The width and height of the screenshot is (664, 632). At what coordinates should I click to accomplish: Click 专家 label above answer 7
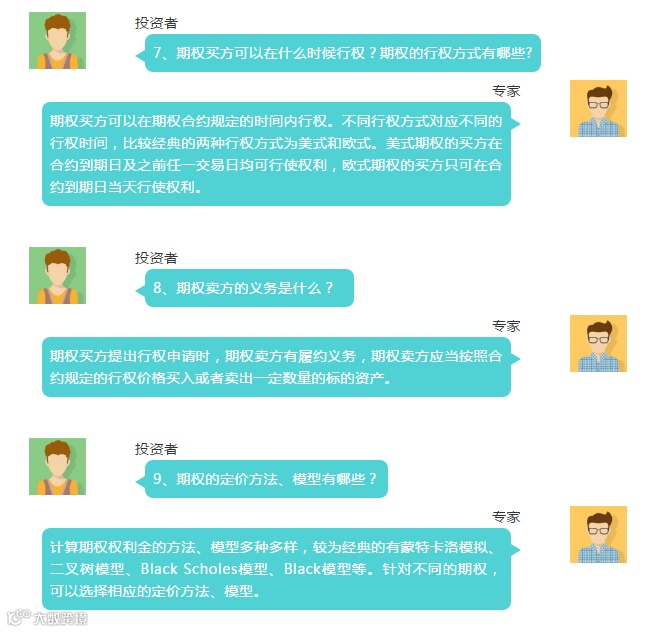point(506,91)
